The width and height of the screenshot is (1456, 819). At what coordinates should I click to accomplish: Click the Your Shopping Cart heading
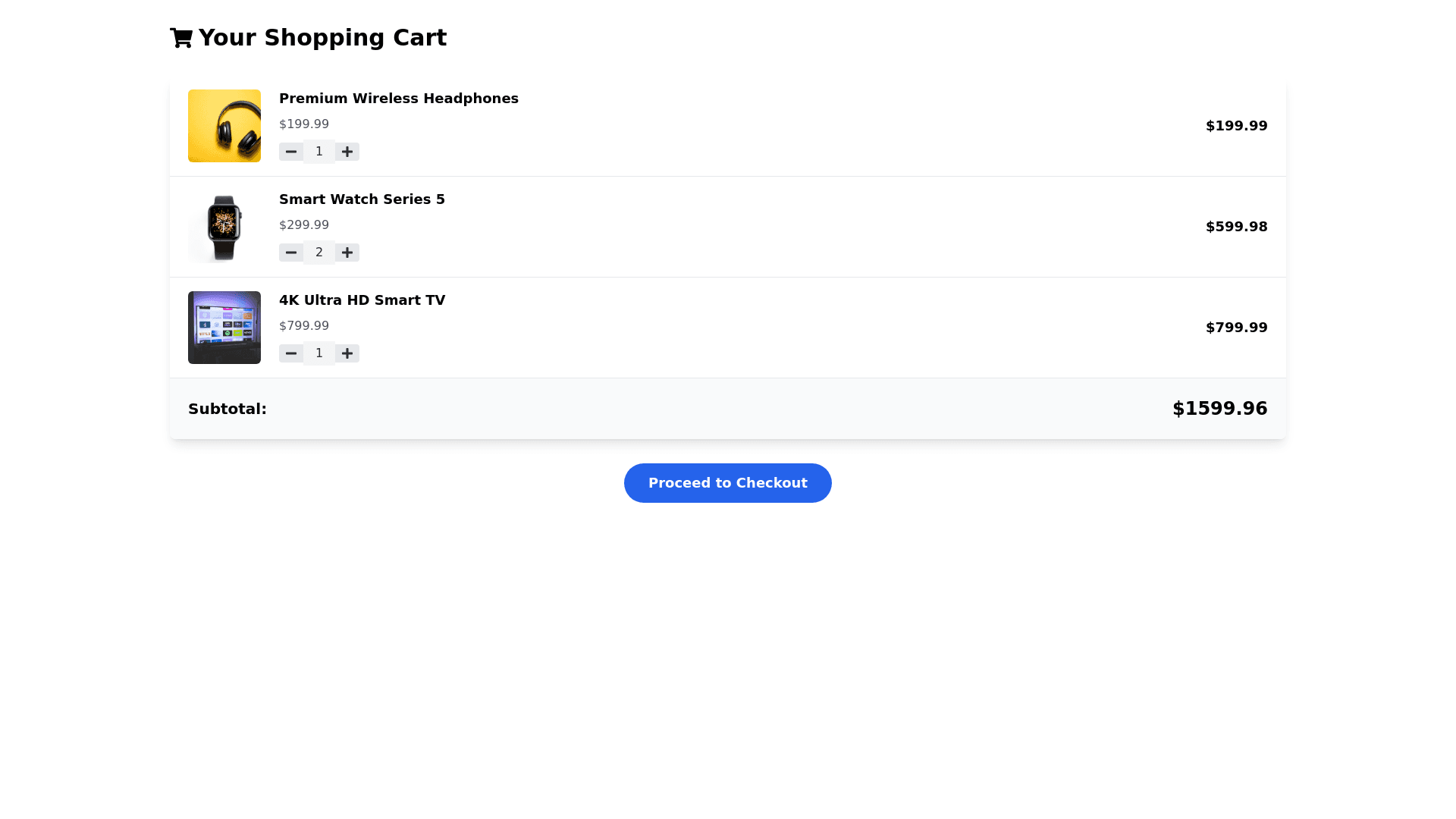pyautogui.click(x=322, y=38)
